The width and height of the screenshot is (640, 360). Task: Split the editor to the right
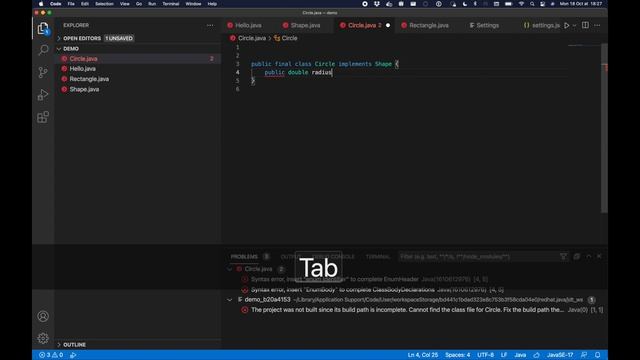(x=585, y=25)
